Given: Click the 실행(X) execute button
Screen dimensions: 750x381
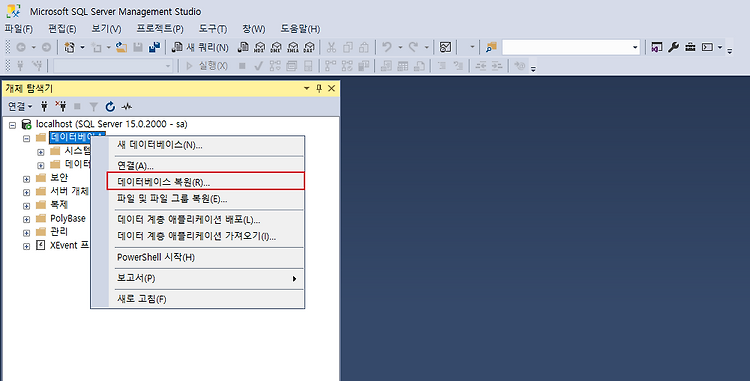Looking at the screenshot, I should point(207,65).
